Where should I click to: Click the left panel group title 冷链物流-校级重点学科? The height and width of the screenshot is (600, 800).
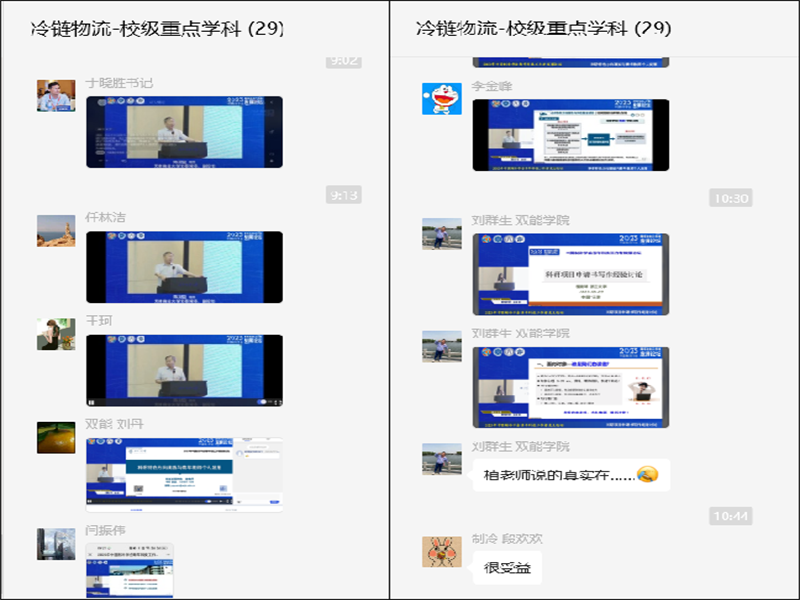(x=157, y=29)
